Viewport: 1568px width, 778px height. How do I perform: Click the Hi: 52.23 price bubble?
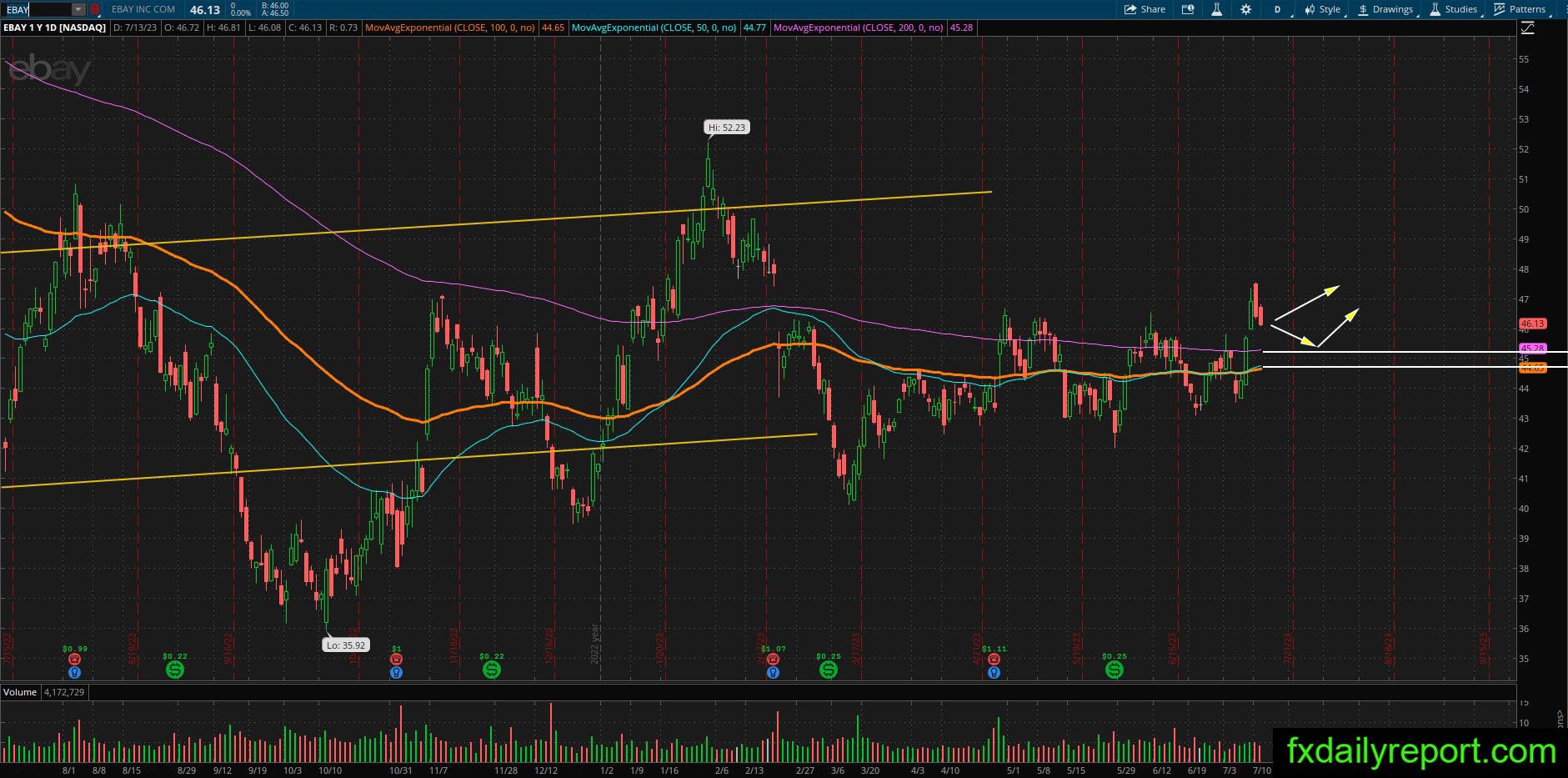(726, 128)
